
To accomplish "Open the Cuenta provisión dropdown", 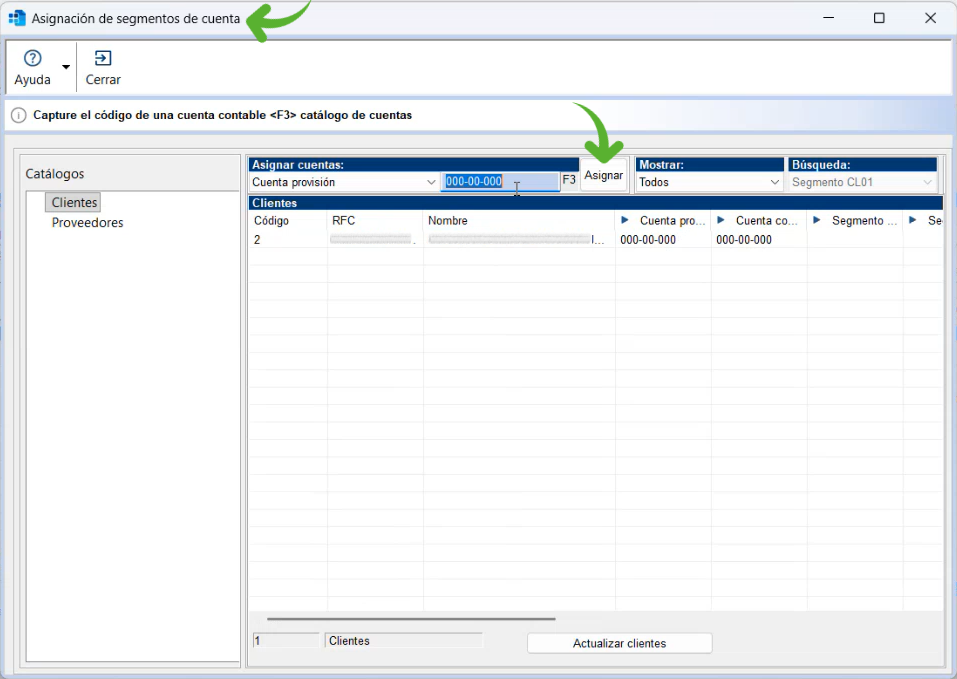I will coord(431,182).
